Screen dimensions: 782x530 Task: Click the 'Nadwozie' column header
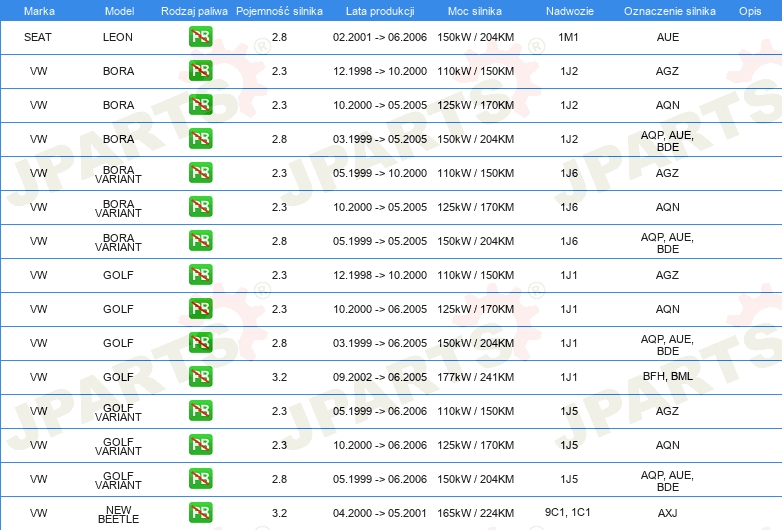[x=570, y=11]
